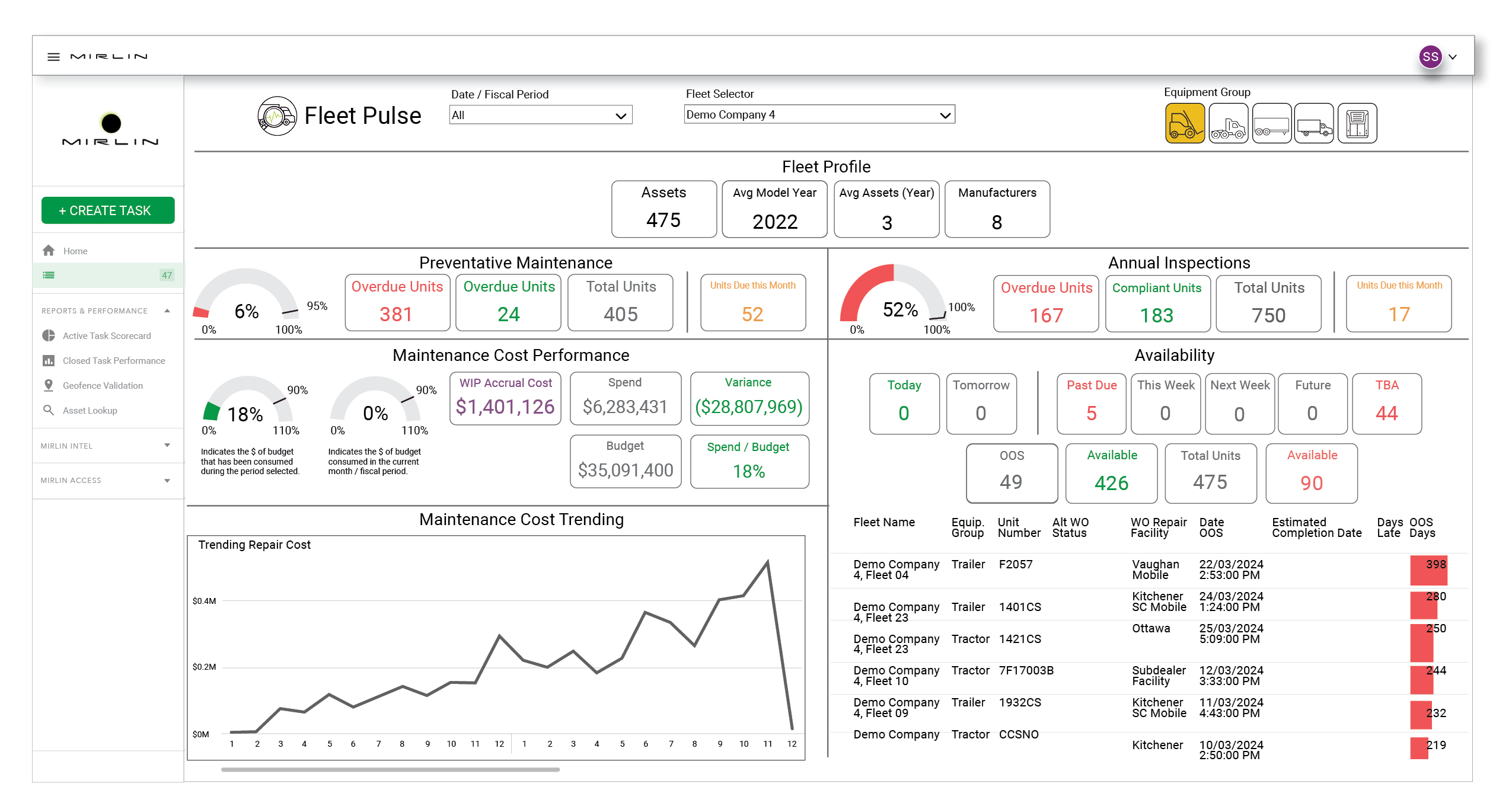Select the reefer unit equipment group icon

(x=1357, y=123)
